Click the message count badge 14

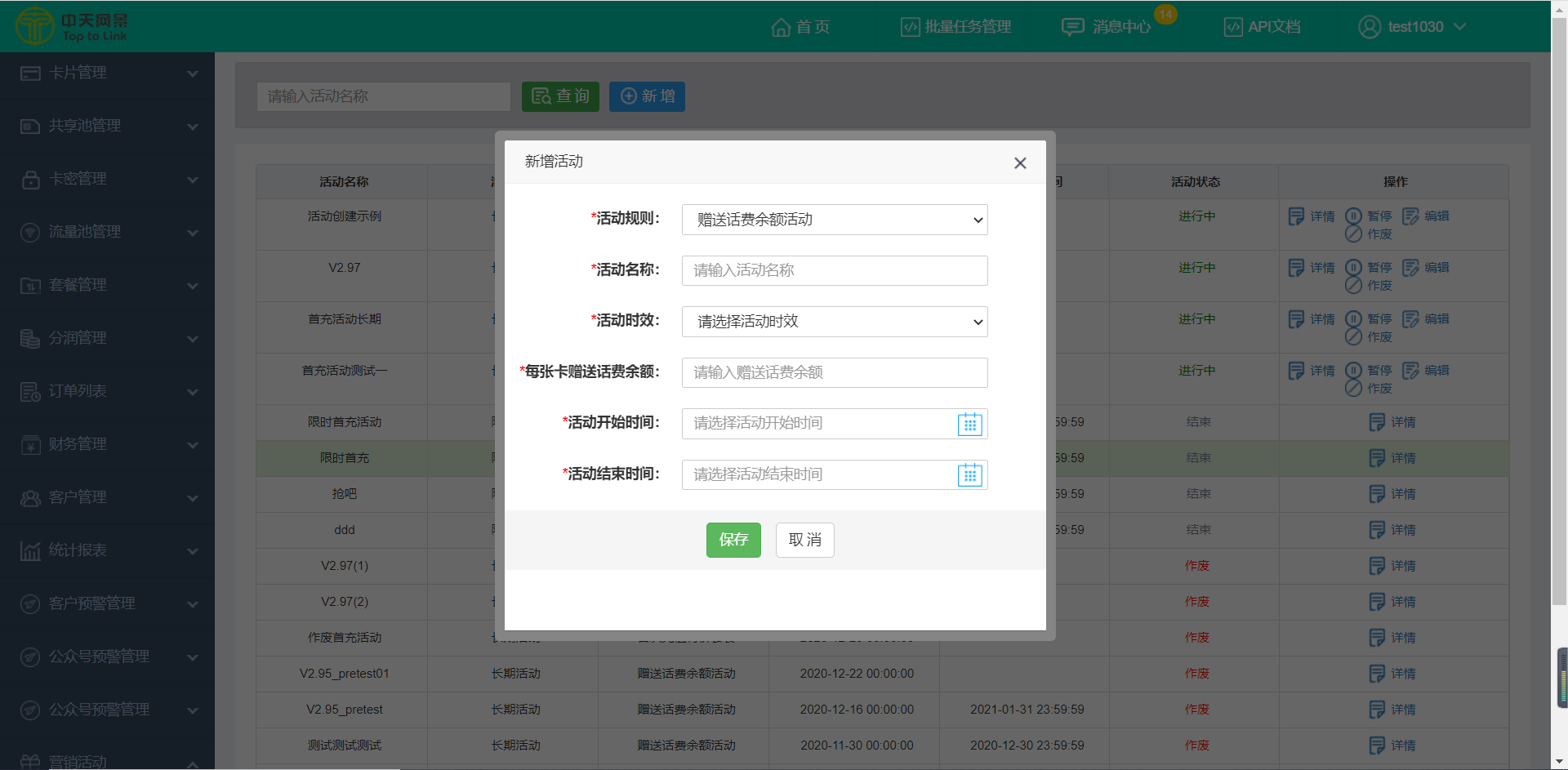(x=1165, y=14)
